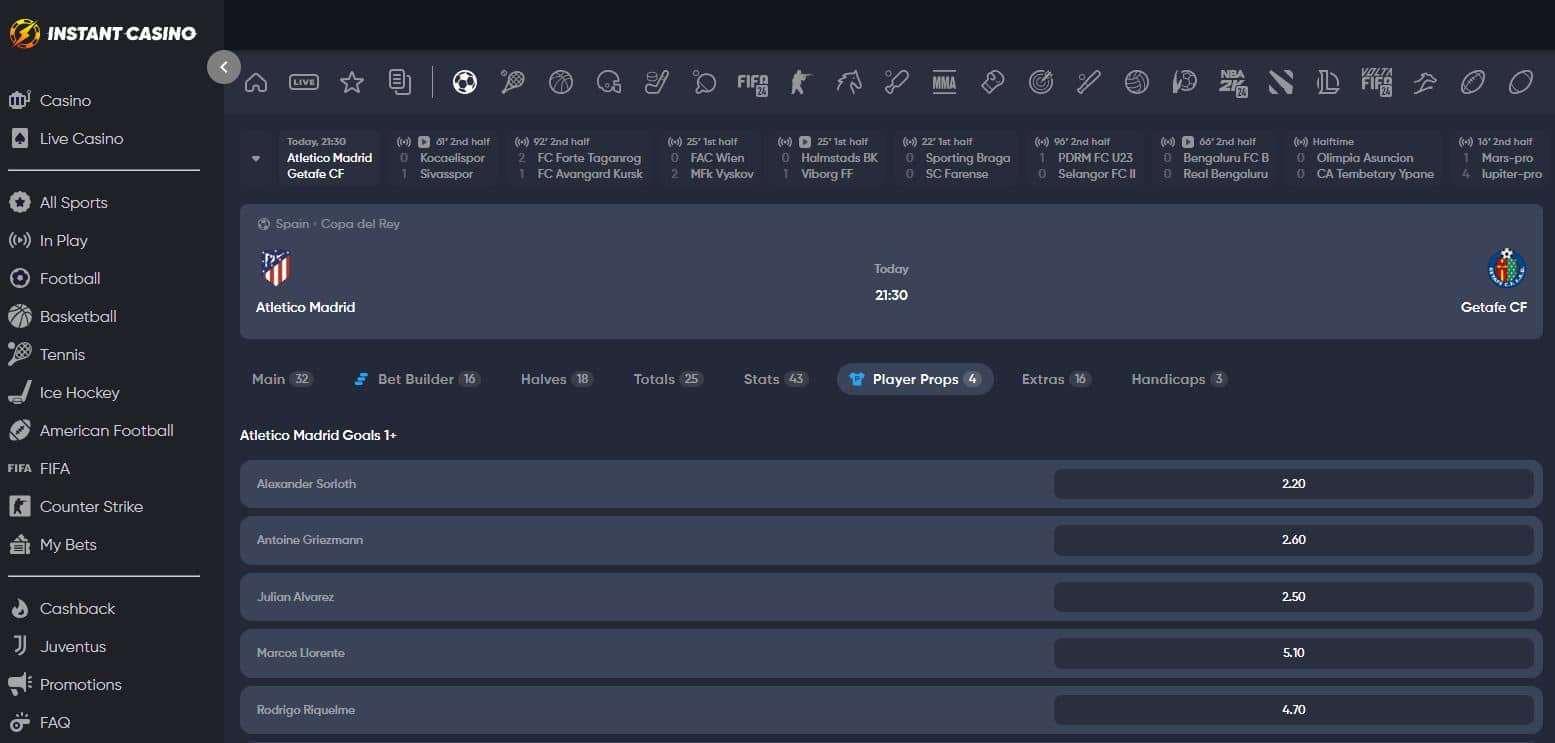Switch to the Bet Builder tab
The height and width of the screenshot is (743, 1555).
tap(417, 379)
